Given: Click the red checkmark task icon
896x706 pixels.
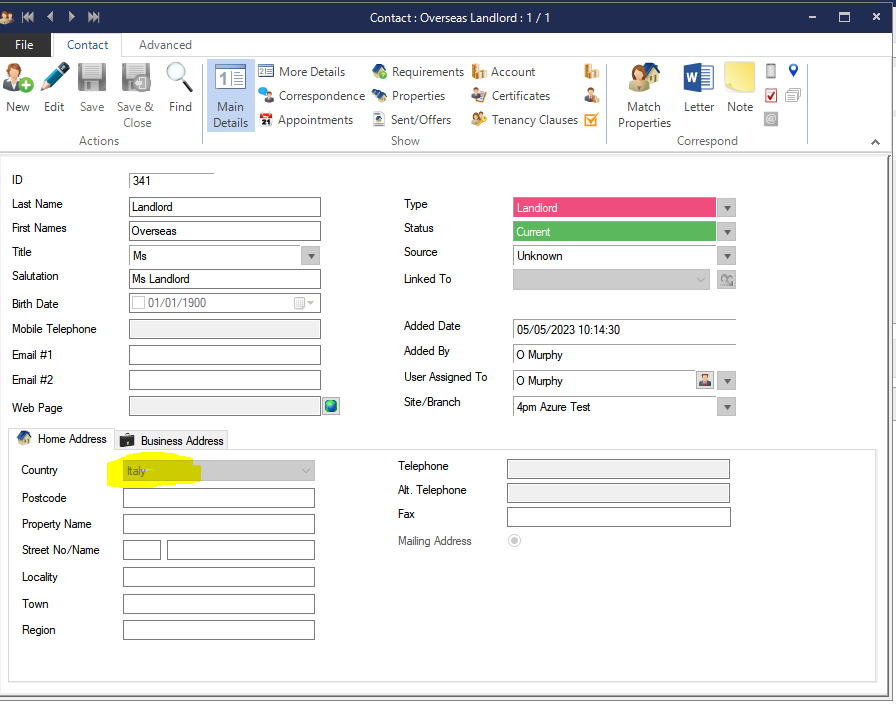Looking at the screenshot, I should pos(771,96).
